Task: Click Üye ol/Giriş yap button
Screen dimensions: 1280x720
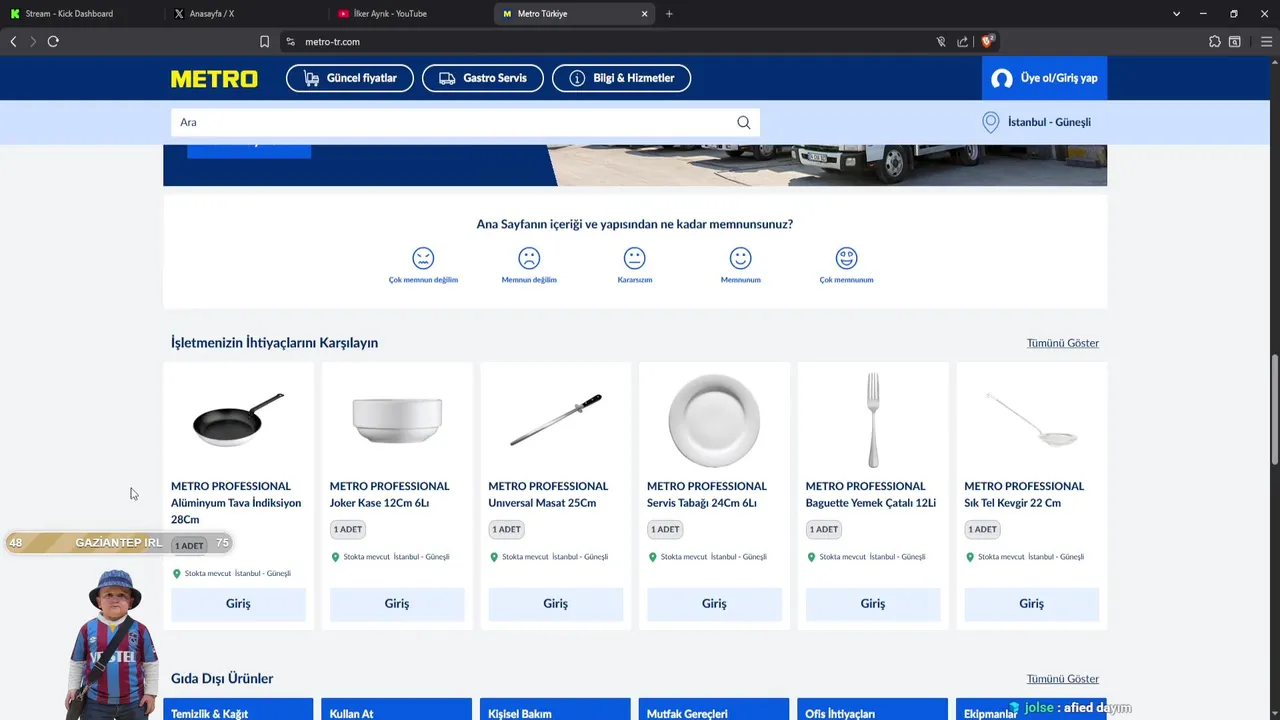Action: pos(1045,78)
